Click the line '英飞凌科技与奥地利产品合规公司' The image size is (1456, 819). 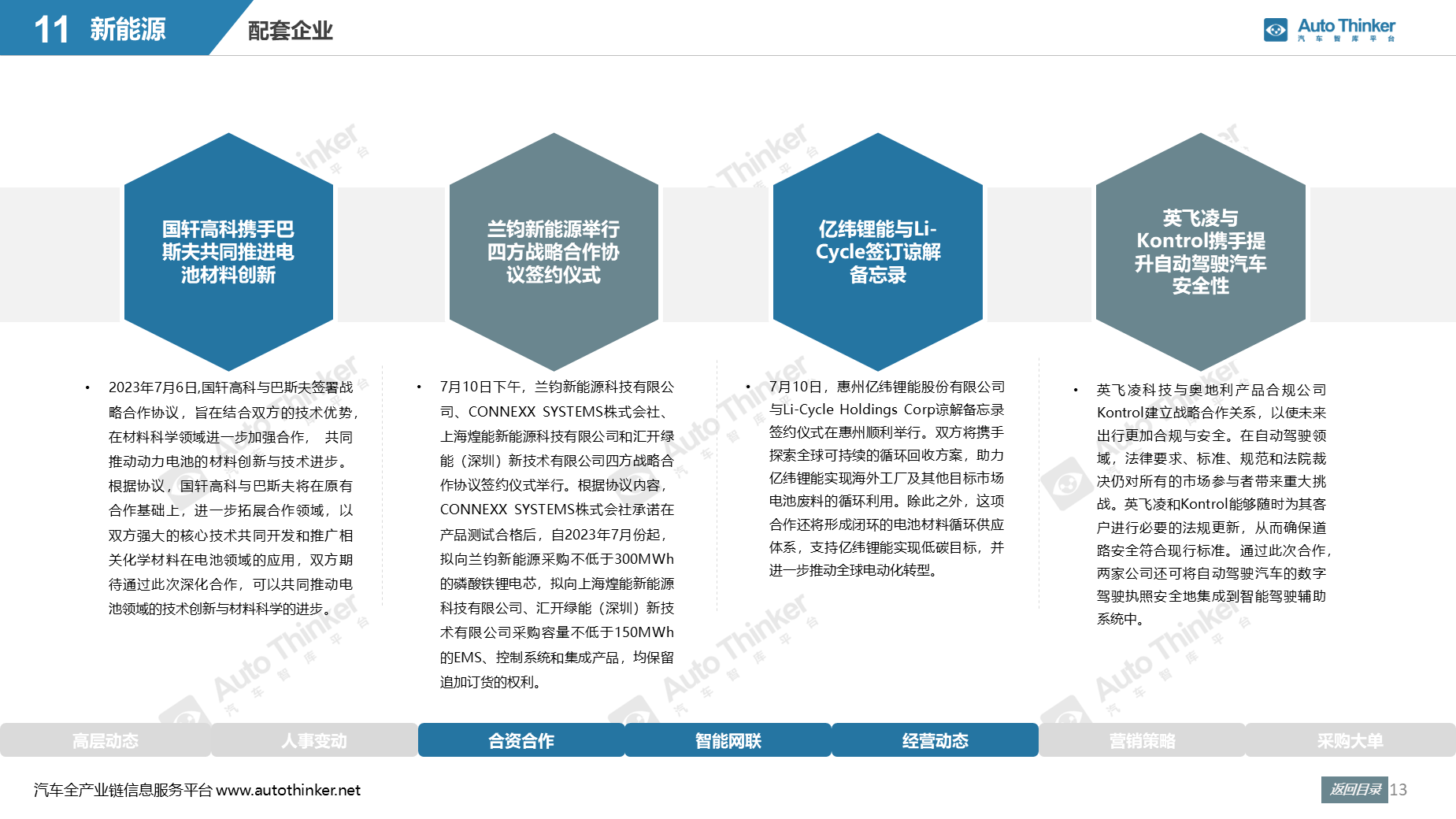[x=1212, y=390]
